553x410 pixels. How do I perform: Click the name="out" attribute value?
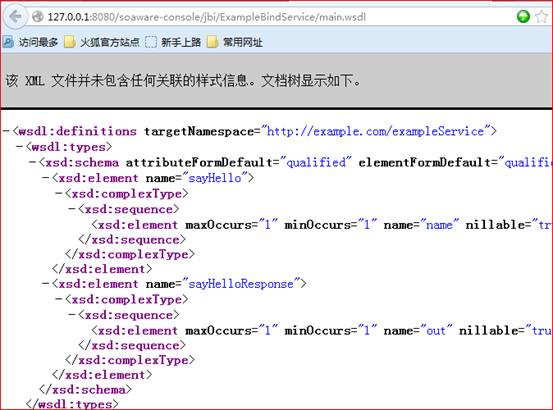pos(436,330)
